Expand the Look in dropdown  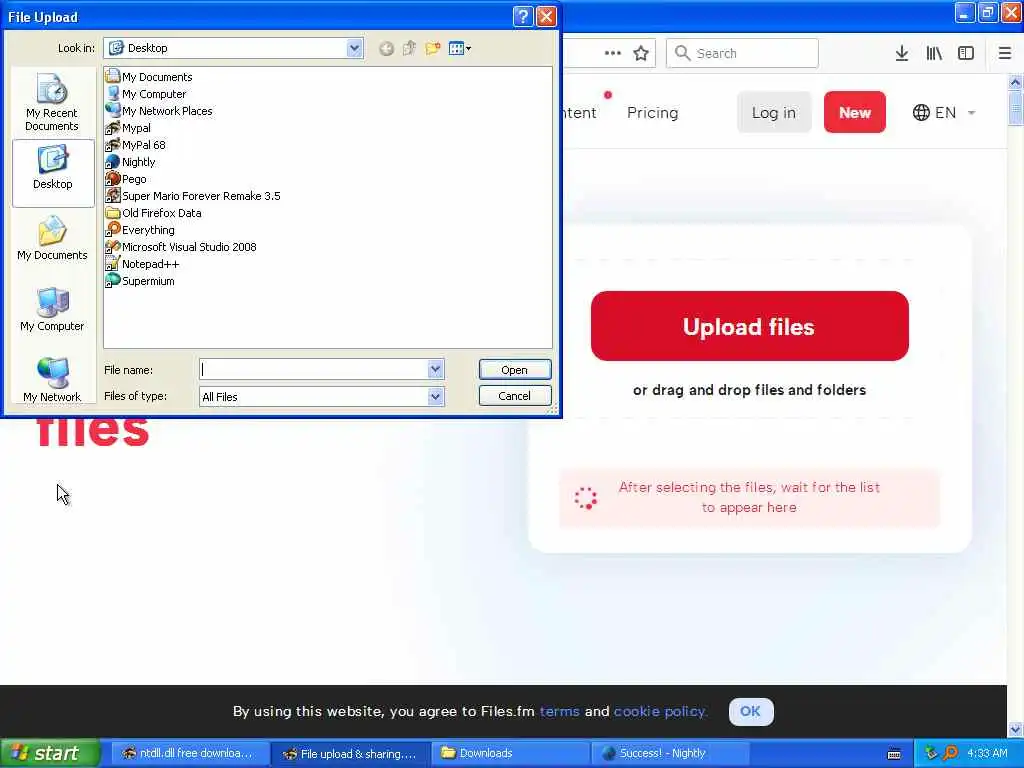tap(354, 48)
